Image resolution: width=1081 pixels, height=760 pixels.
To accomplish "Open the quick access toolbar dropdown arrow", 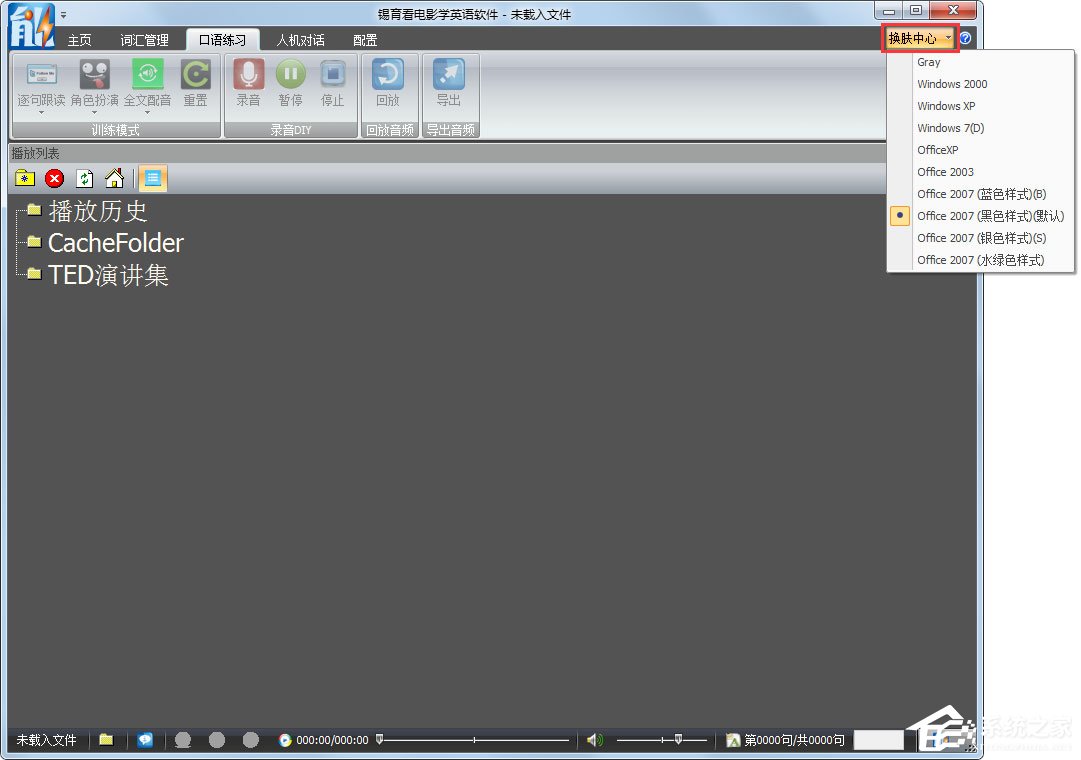I will [63, 14].
